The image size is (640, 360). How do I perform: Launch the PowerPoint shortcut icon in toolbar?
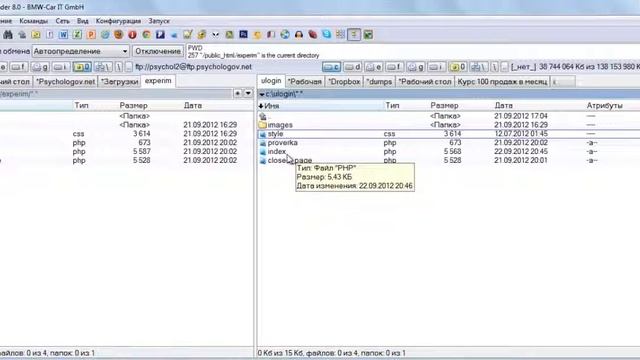pyautogui.click(x=91, y=35)
